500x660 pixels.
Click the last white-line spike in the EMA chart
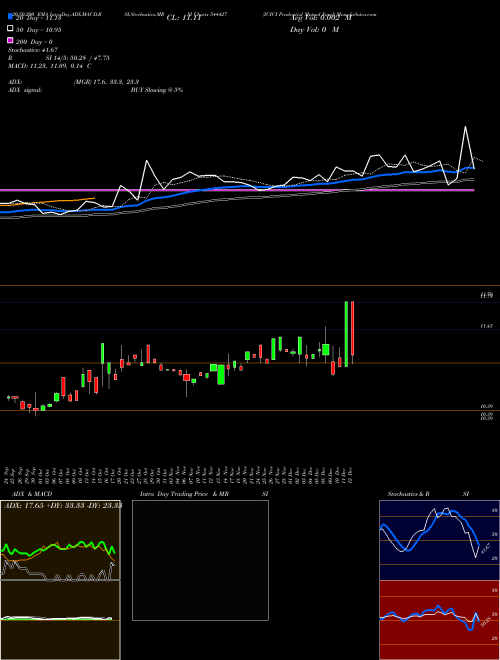(x=465, y=147)
